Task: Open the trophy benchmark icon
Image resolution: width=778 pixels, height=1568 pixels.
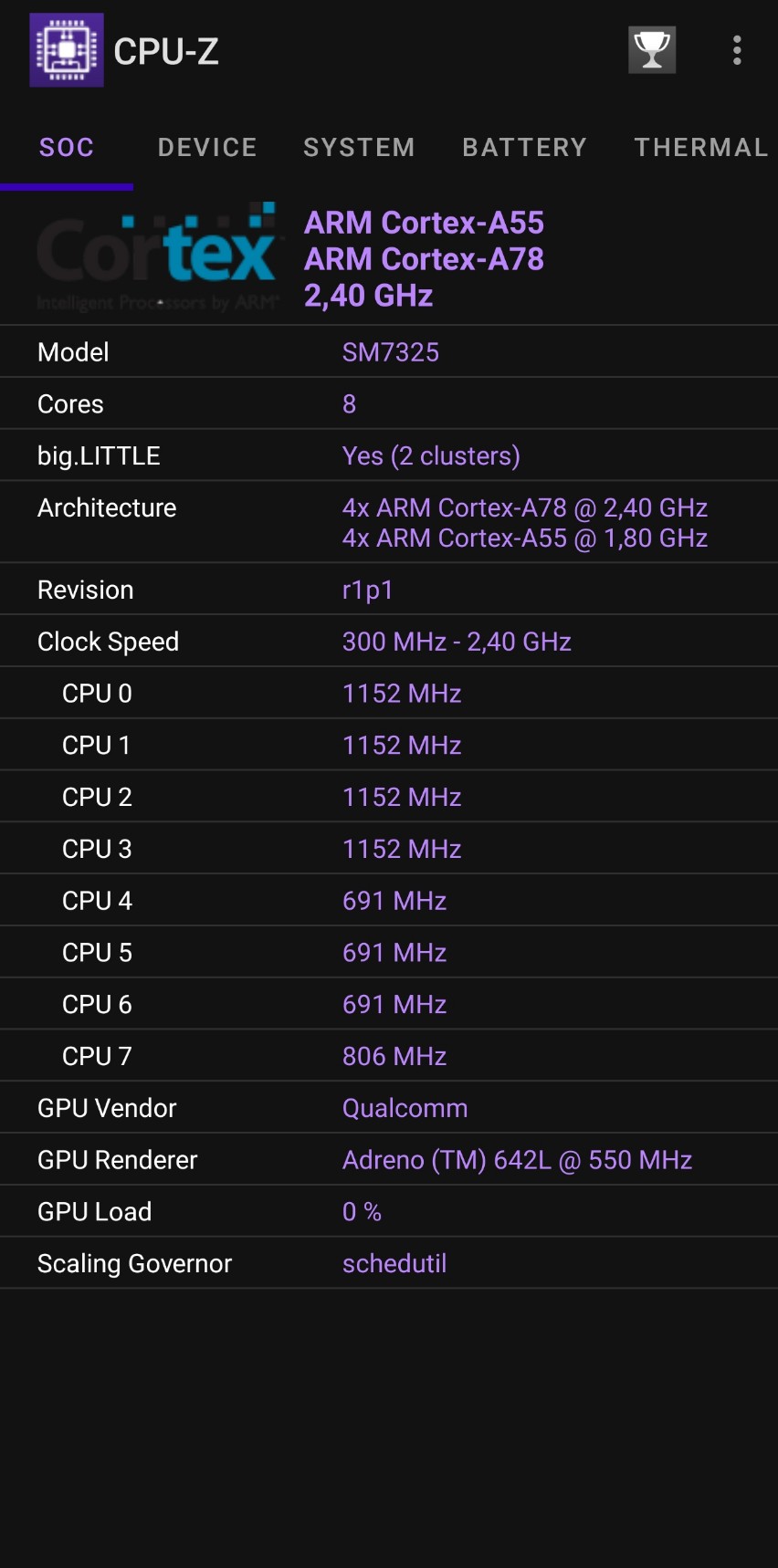Action: (x=651, y=50)
